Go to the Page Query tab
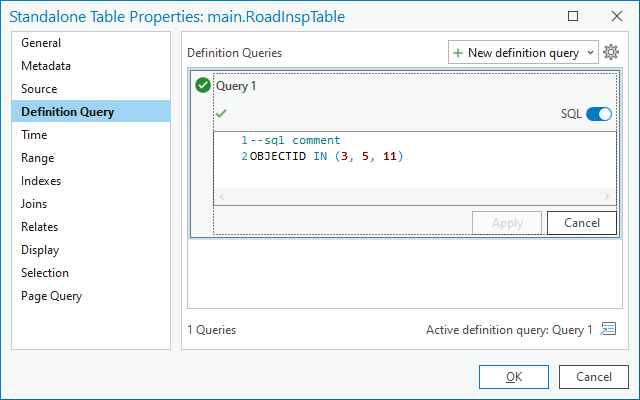Screen dimensions: 640x400 [x=52, y=296]
